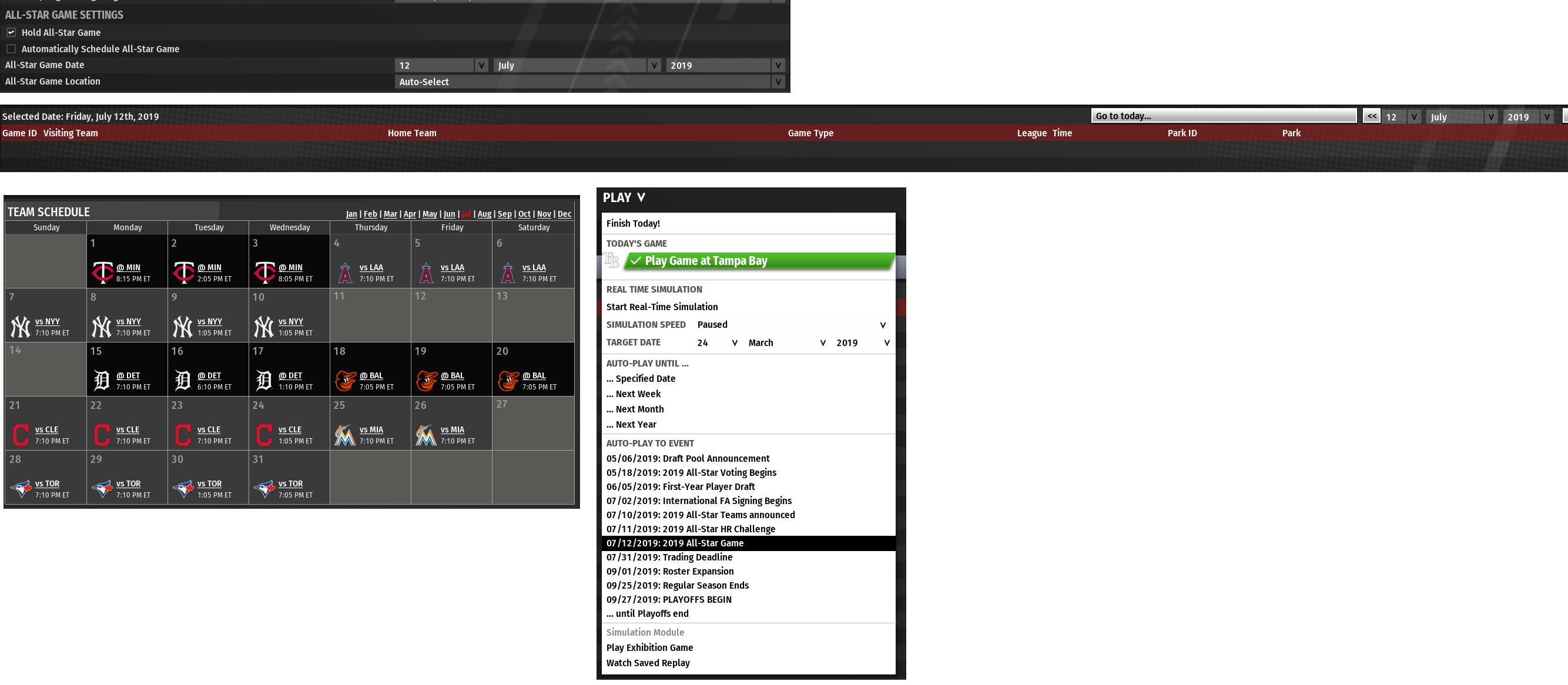Enable Automatically Schedule All-Star Game
The height and width of the screenshot is (685, 1568).
point(11,49)
